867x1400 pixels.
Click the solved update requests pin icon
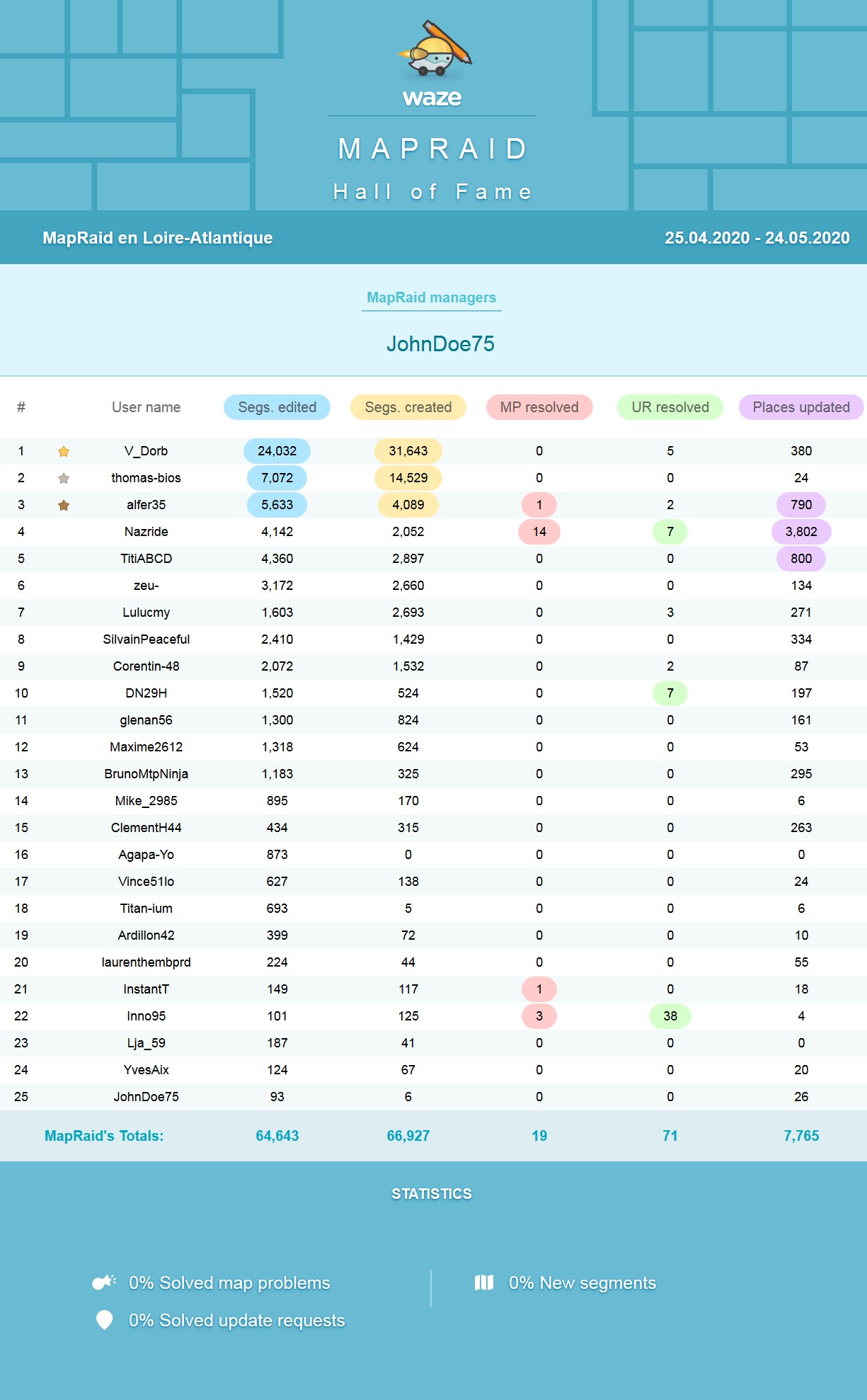point(105,1320)
